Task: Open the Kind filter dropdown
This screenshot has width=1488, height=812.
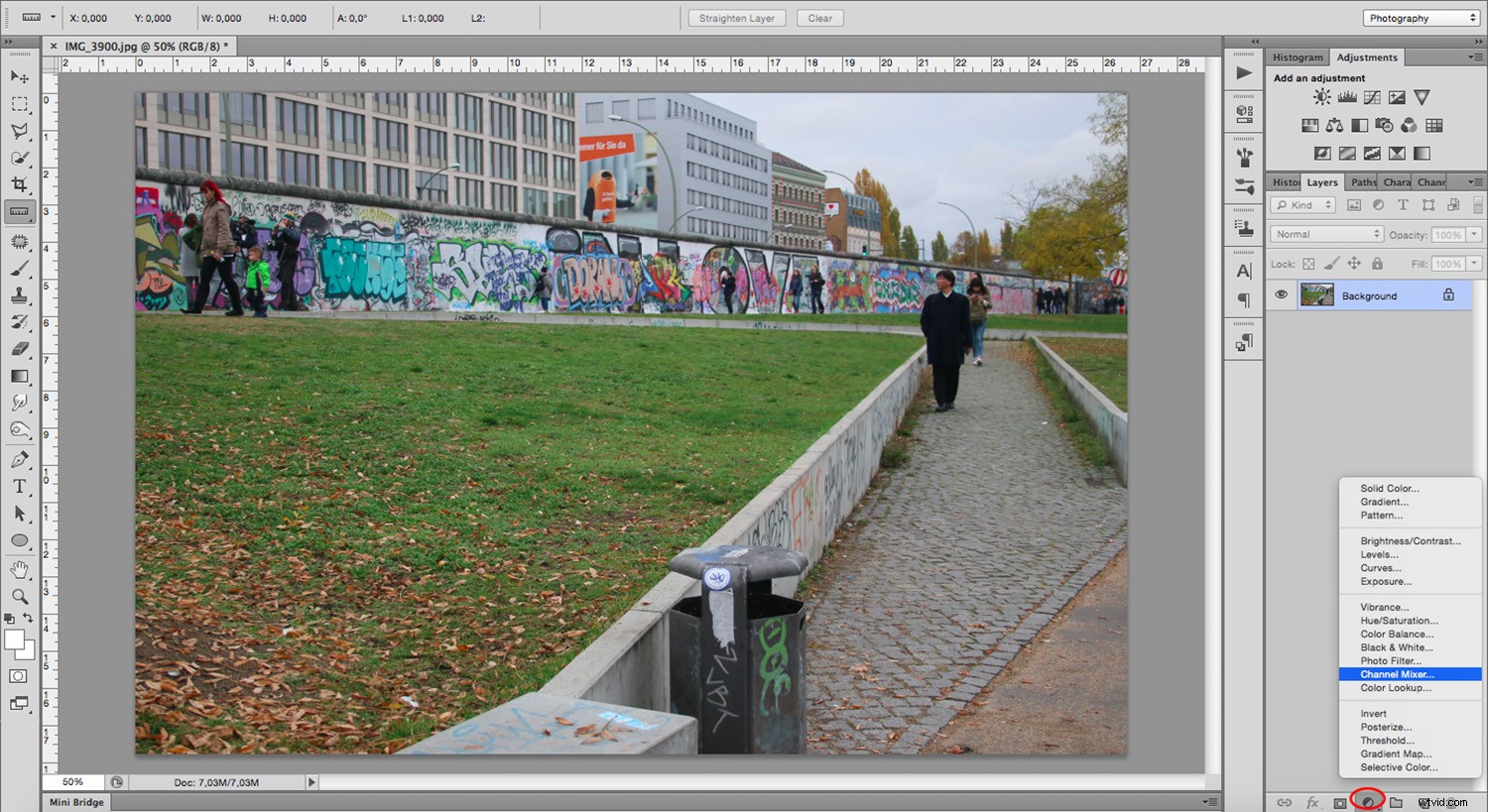Action: 1302,204
